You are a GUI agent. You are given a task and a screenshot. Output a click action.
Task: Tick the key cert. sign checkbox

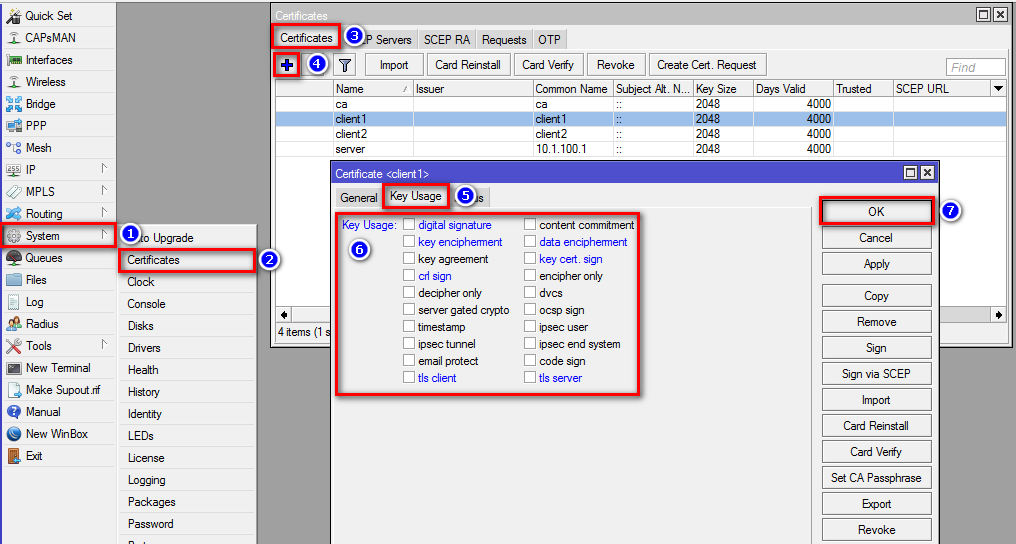coord(530,259)
